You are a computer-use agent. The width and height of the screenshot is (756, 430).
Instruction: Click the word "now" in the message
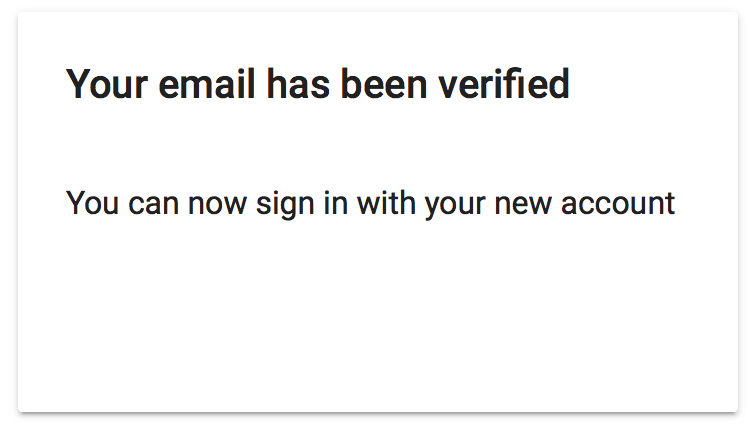click(217, 204)
